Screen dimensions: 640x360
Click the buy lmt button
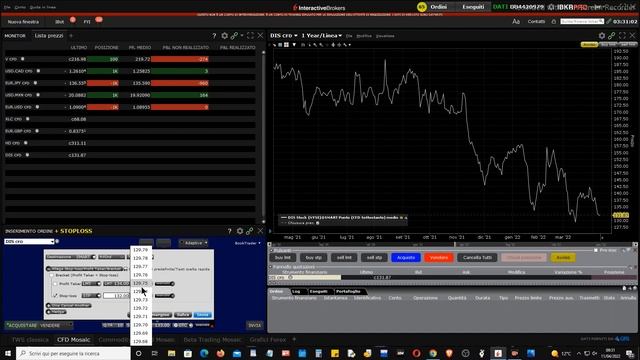click(283, 258)
